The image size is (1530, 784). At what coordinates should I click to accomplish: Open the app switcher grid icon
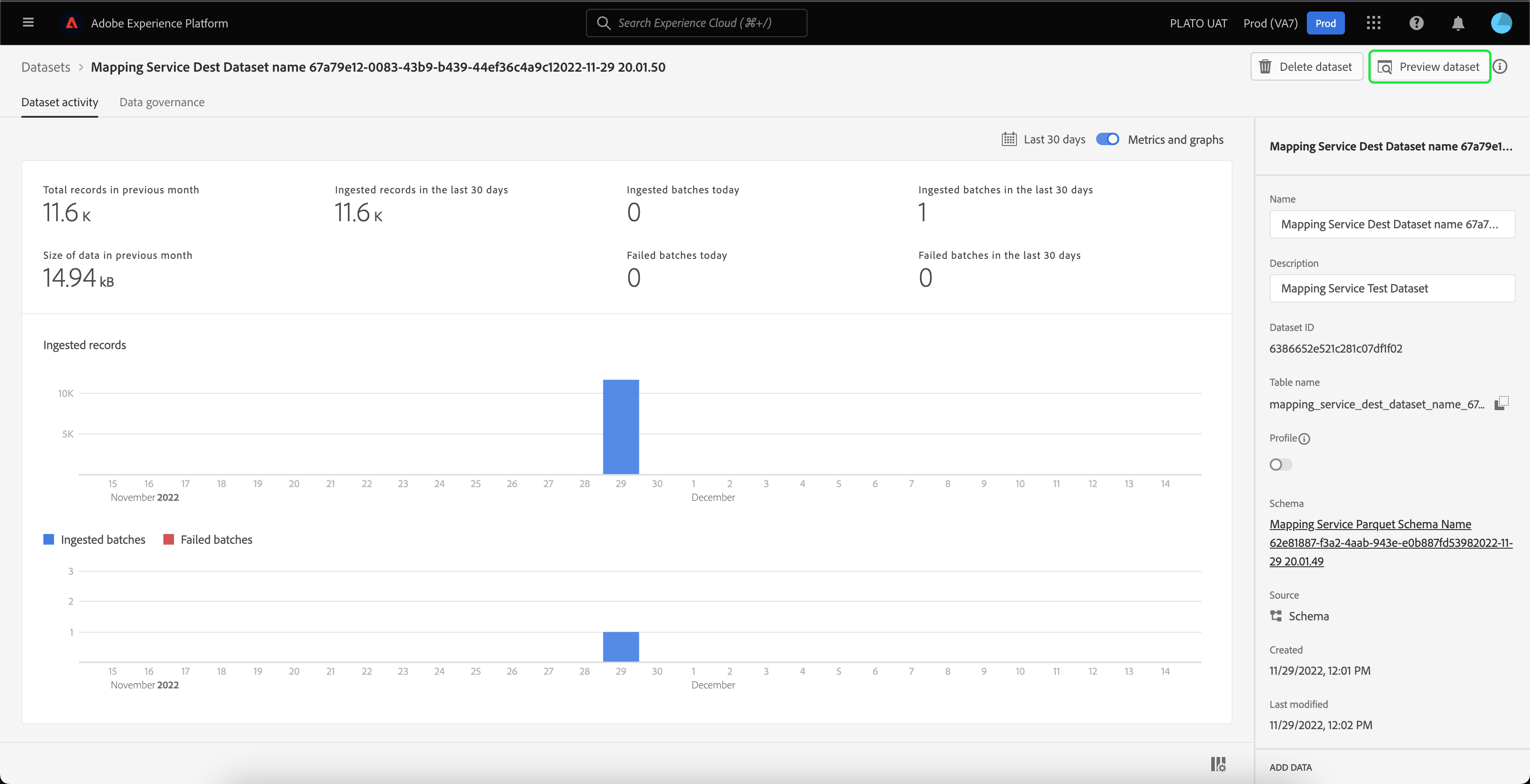(x=1373, y=23)
